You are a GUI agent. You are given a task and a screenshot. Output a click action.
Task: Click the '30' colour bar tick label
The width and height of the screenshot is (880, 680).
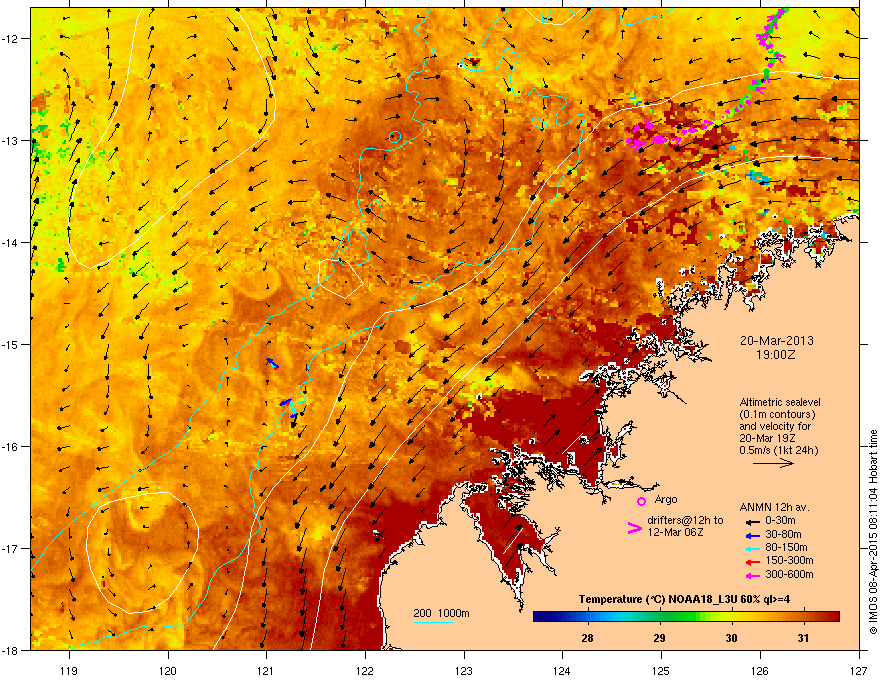click(731, 638)
